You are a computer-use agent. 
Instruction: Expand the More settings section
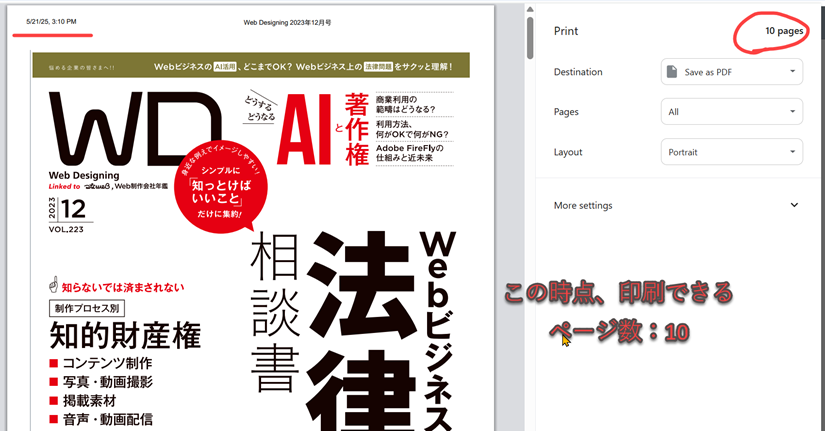676,205
